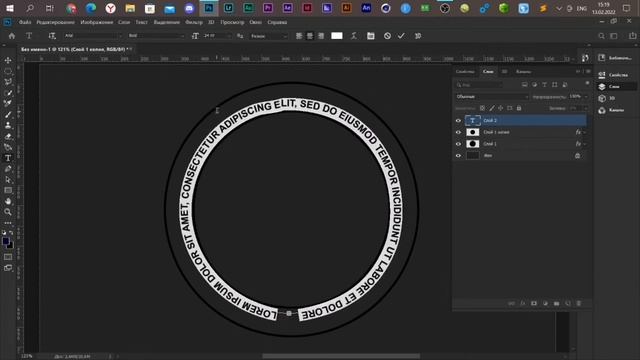
Task: Select the Brush tool
Action: point(8,115)
